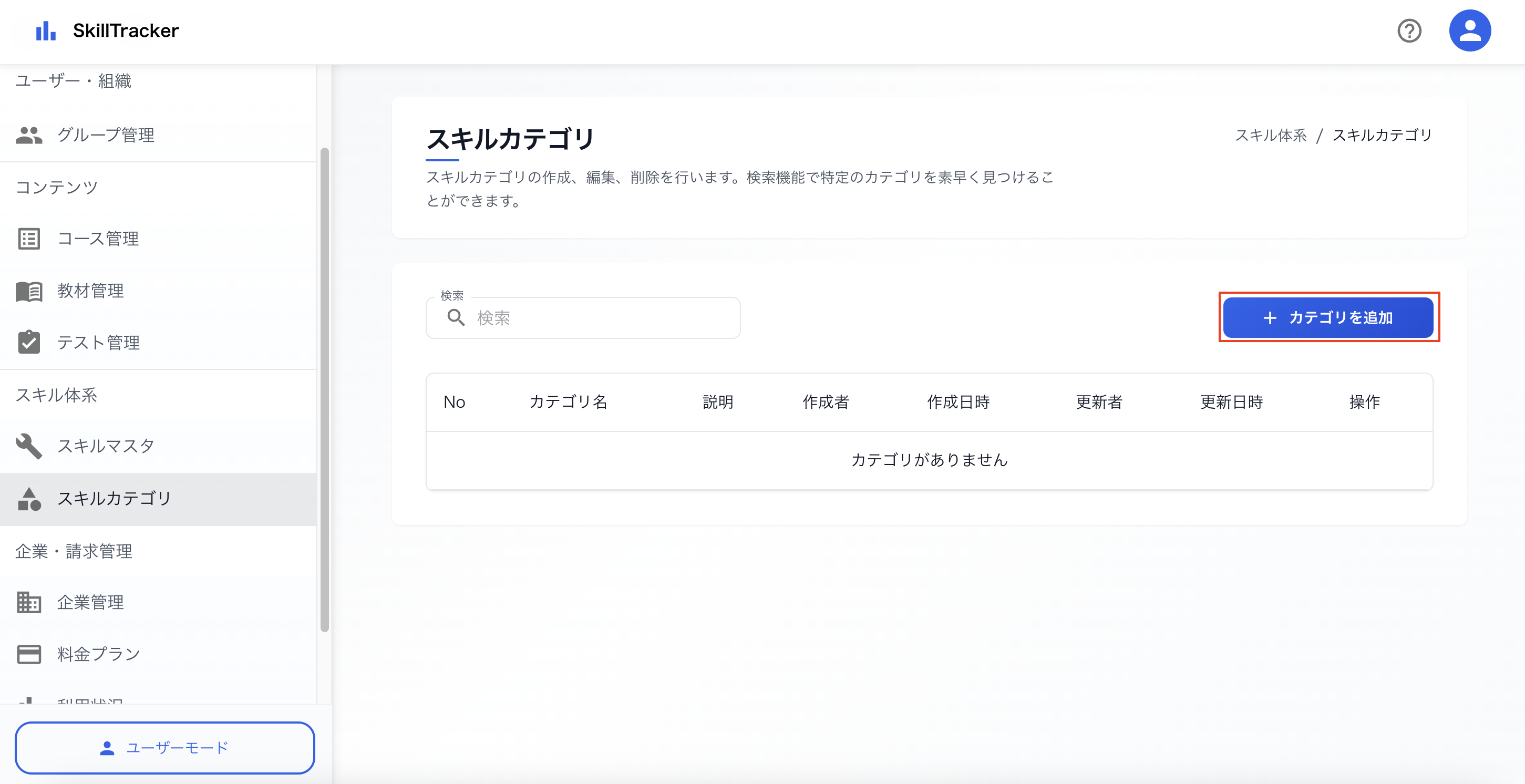Click the help question mark icon
Screen dimensions: 1525x784
point(1409,31)
